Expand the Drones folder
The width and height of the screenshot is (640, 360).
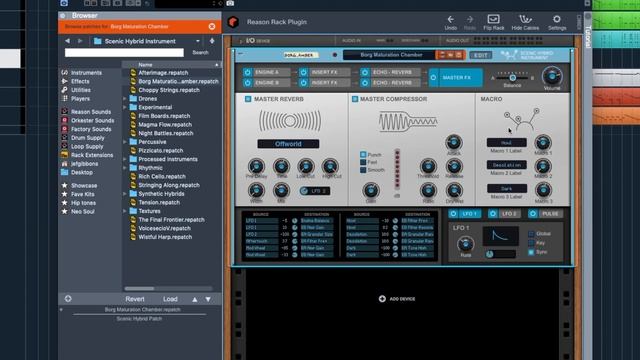[124, 99]
